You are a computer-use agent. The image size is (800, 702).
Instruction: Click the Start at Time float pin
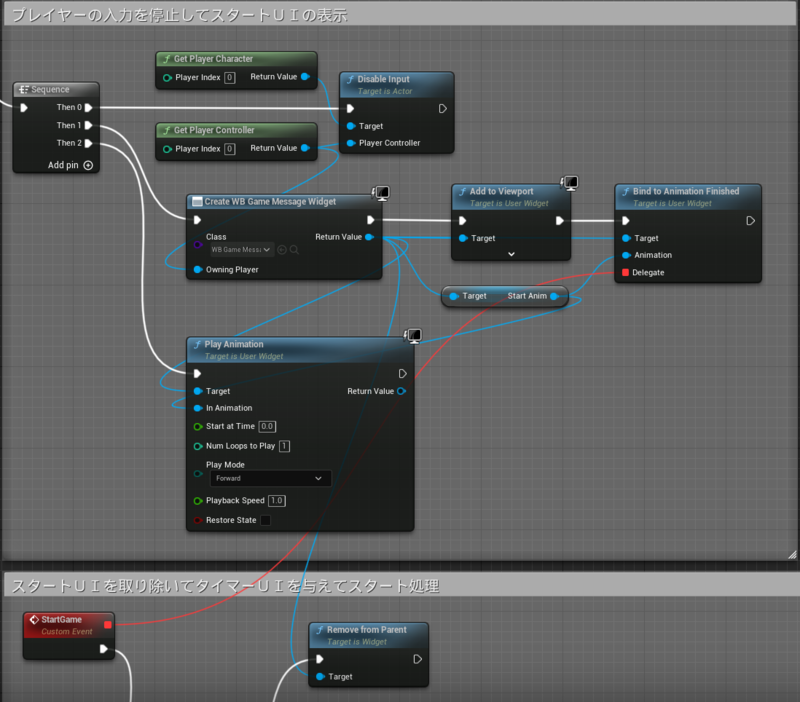coord(198,427)
